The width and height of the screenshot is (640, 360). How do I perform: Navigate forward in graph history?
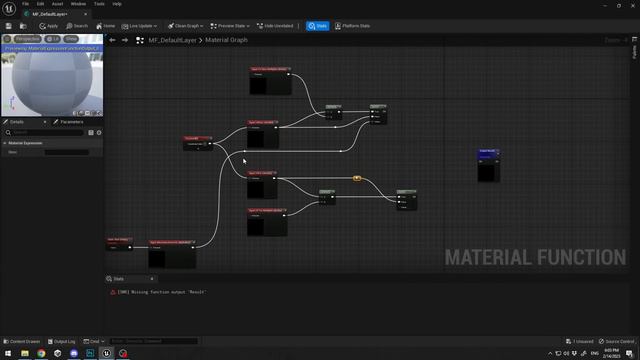coord(125,40)
